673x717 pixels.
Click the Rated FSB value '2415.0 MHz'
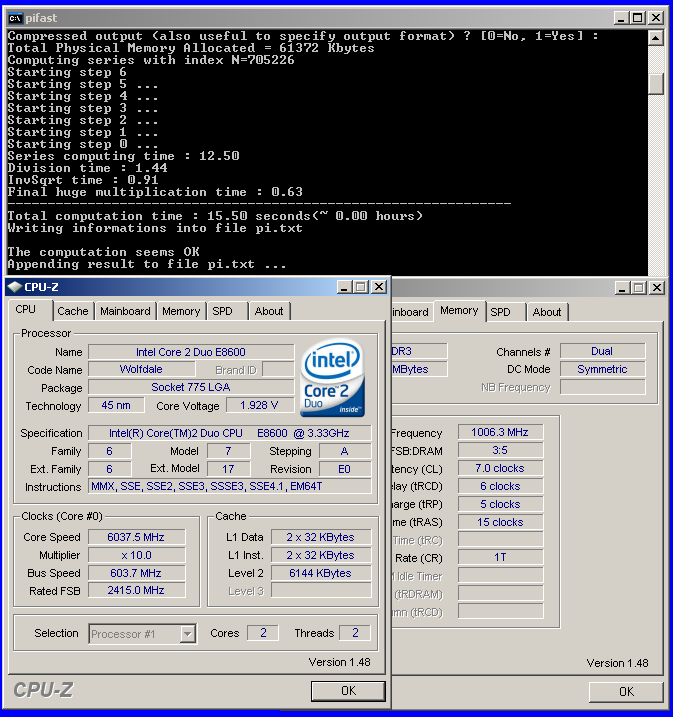point(136,590)
